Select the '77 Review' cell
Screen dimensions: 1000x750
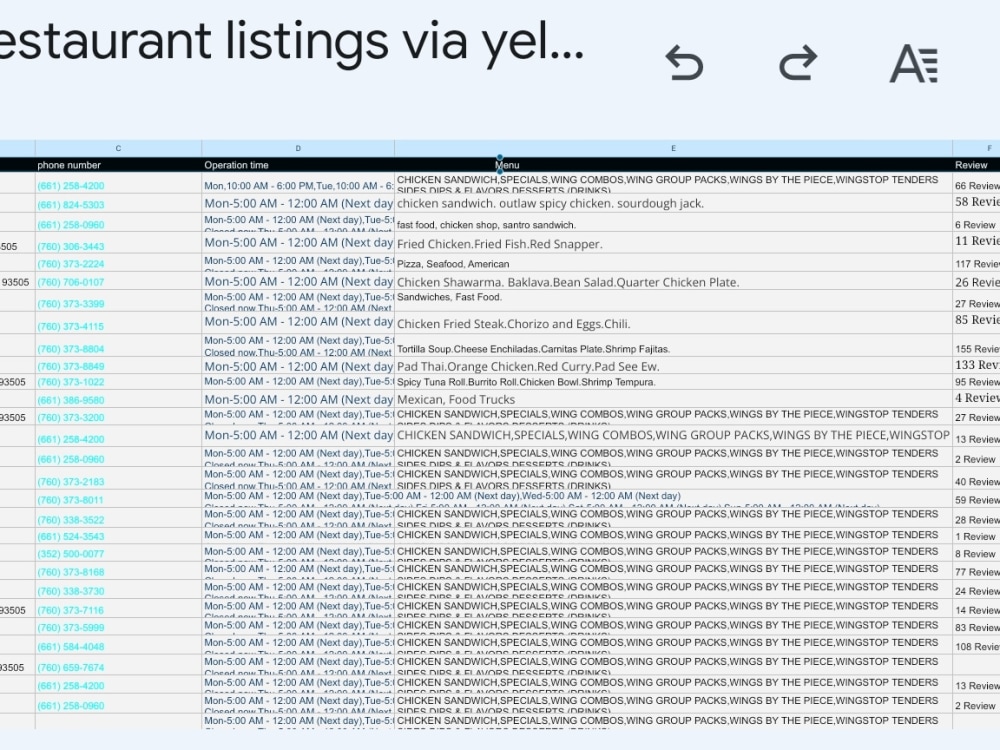click(x=976, y=571)
